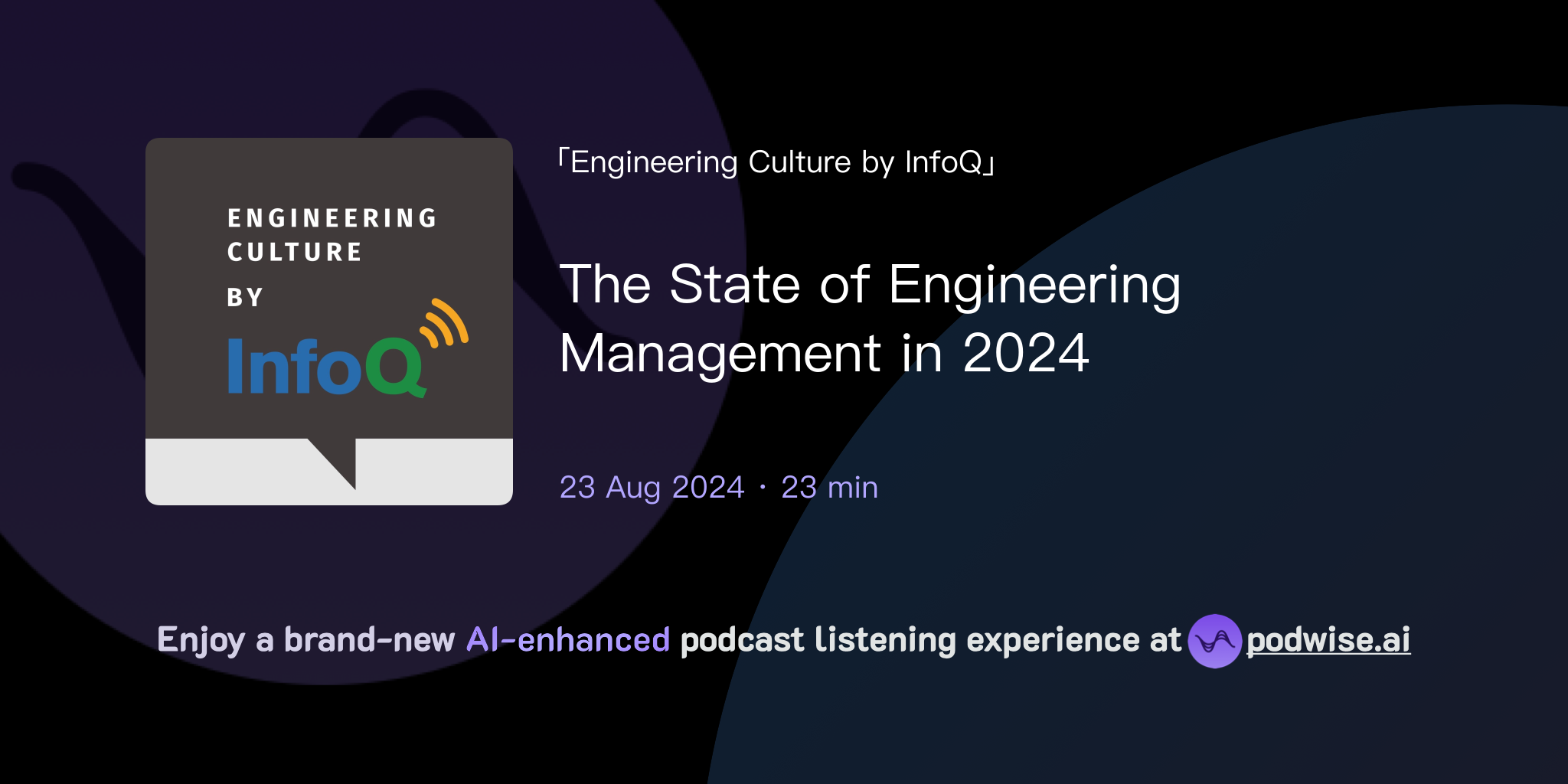Click the dot separator between date and duration
The height and width of the screenshot is (784, 1568).
click(762, 487)
